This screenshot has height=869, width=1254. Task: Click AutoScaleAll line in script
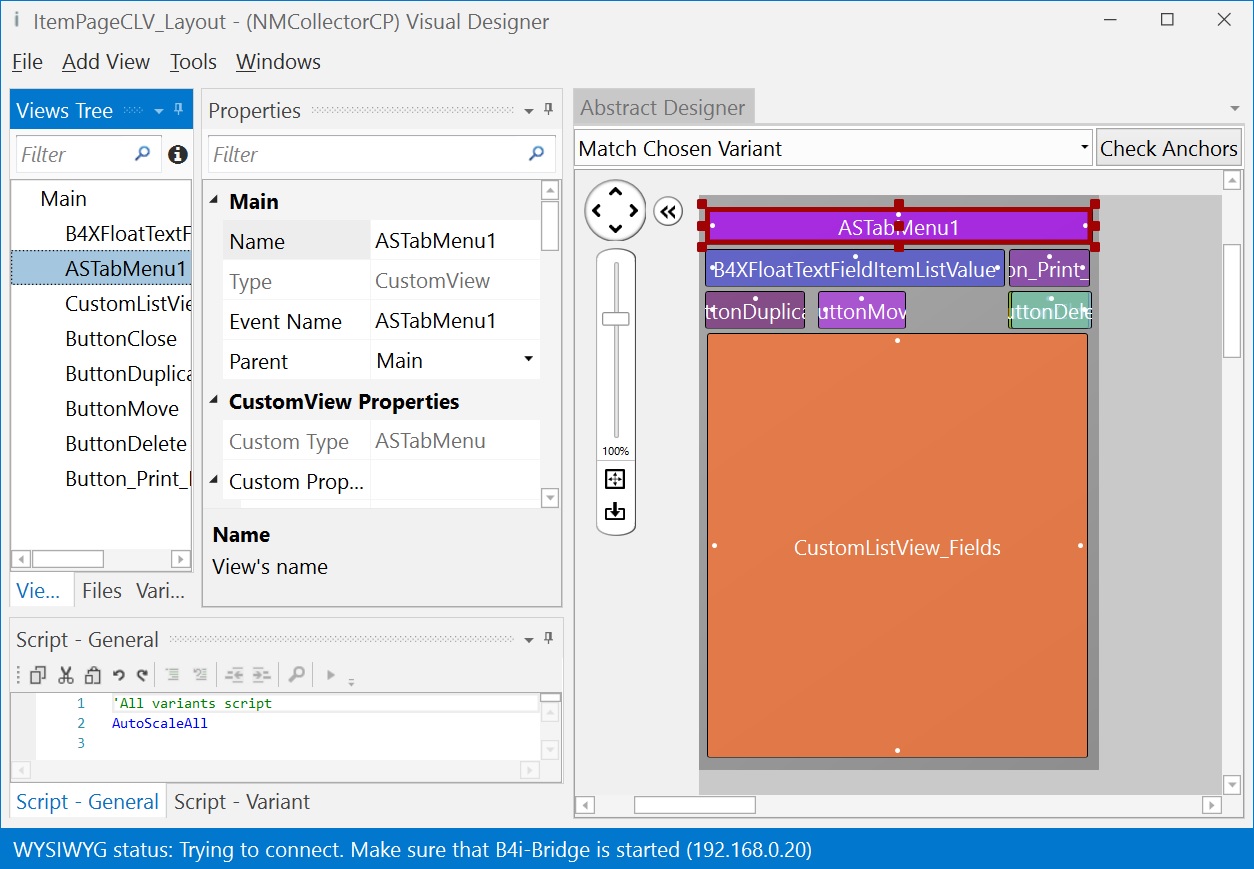tap(159, 723)
